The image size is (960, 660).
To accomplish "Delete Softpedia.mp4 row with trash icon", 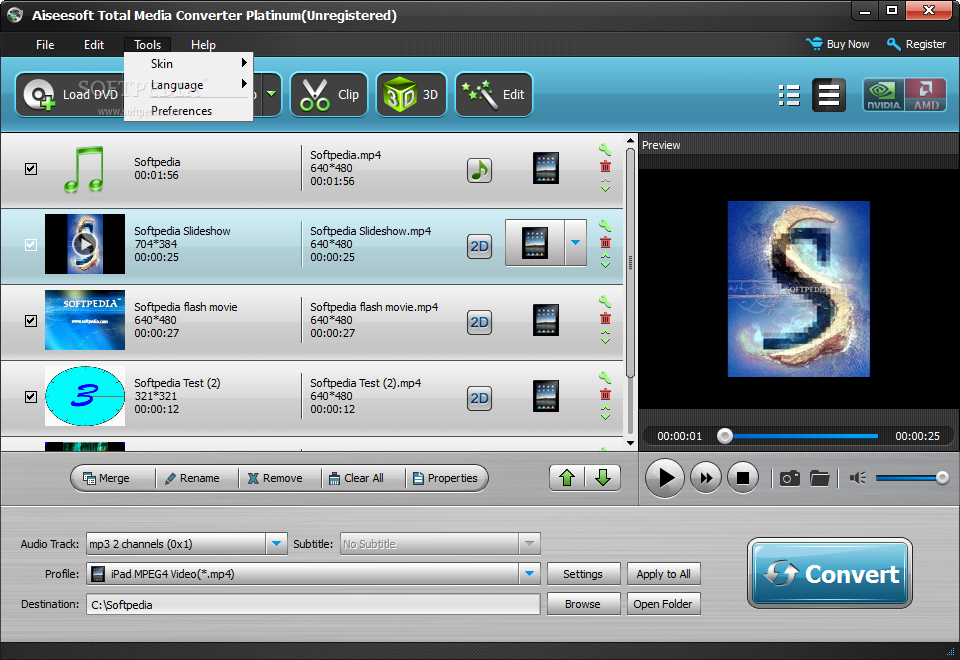I will tap(605, 167).
